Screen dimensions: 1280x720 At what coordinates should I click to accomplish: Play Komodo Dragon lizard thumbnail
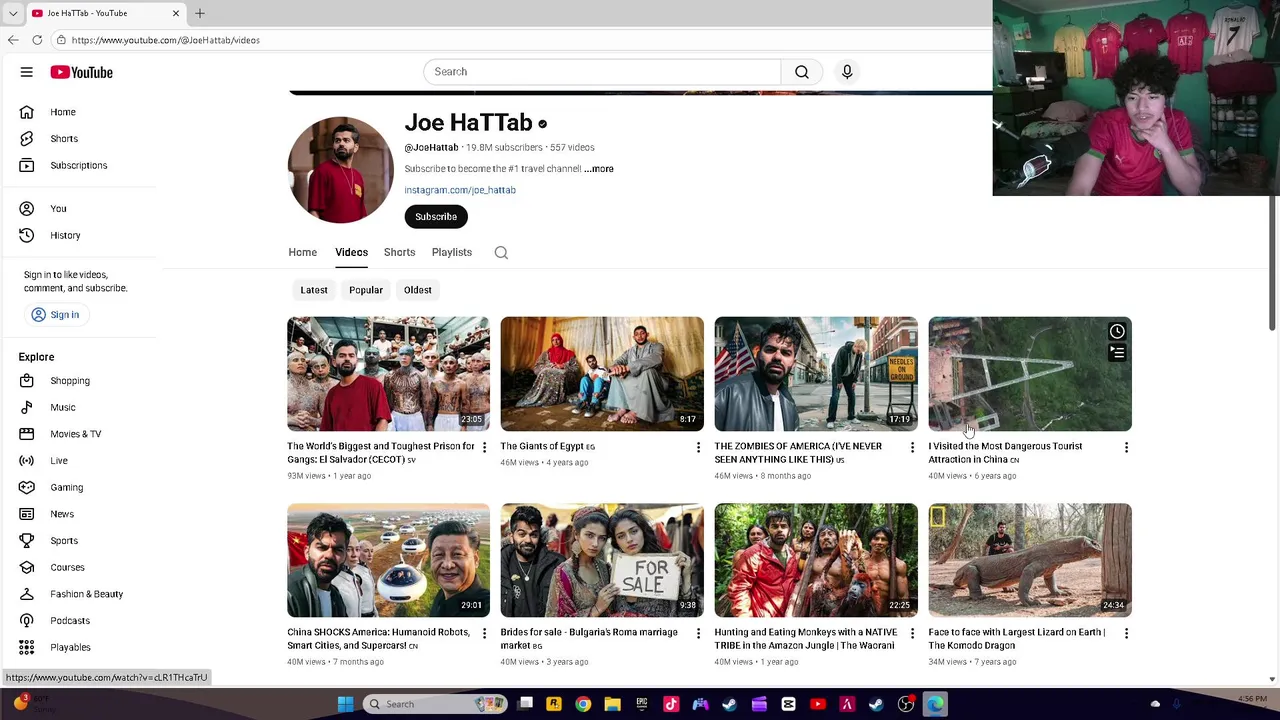(x=1030, y=560)
